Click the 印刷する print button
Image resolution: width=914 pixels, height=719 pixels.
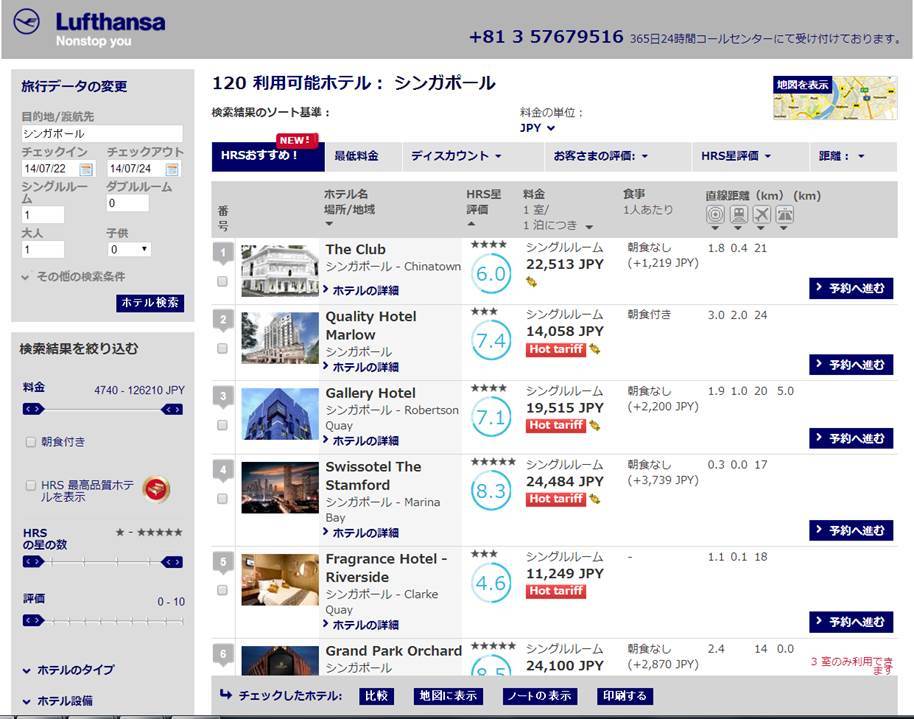pos(624,696)
